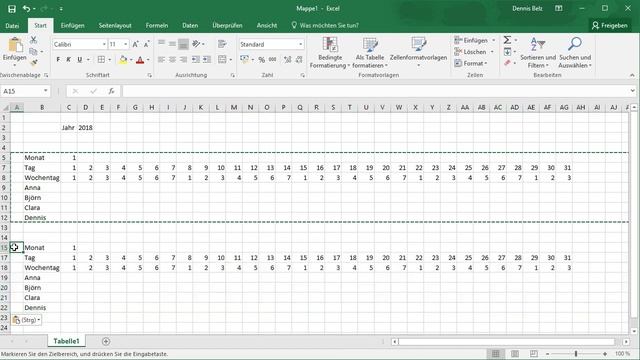Add a new sheet with plus icon
640x360 pixels.
106,341
